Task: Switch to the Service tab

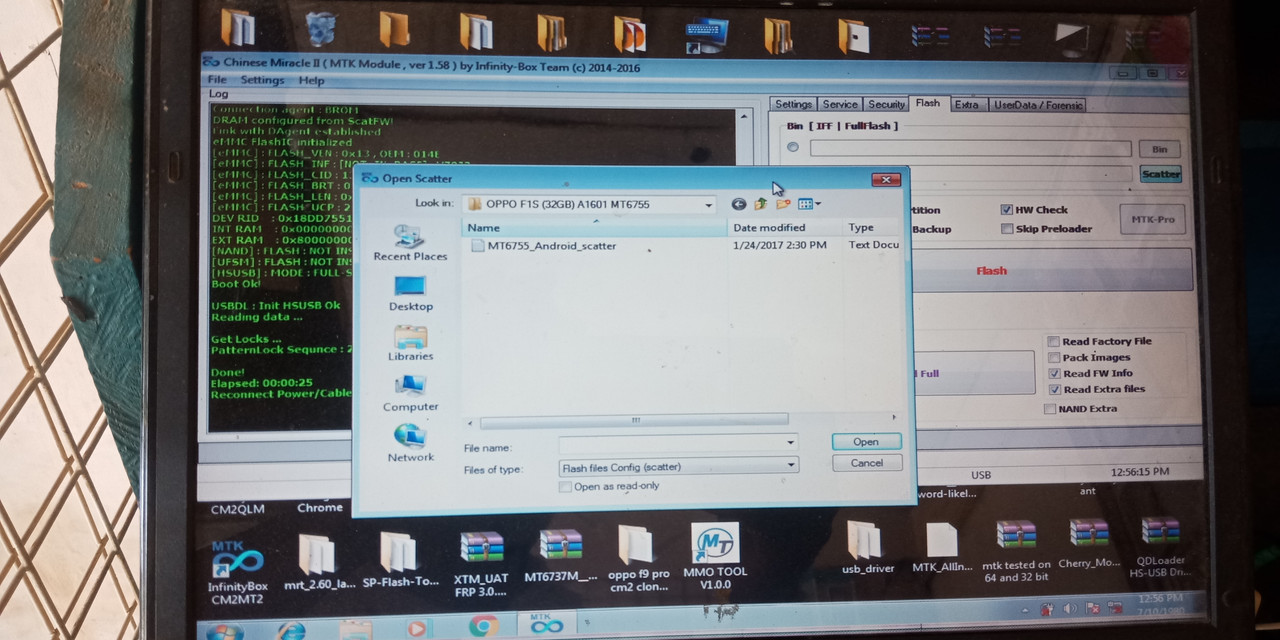Action: click(x=840, y=104)
